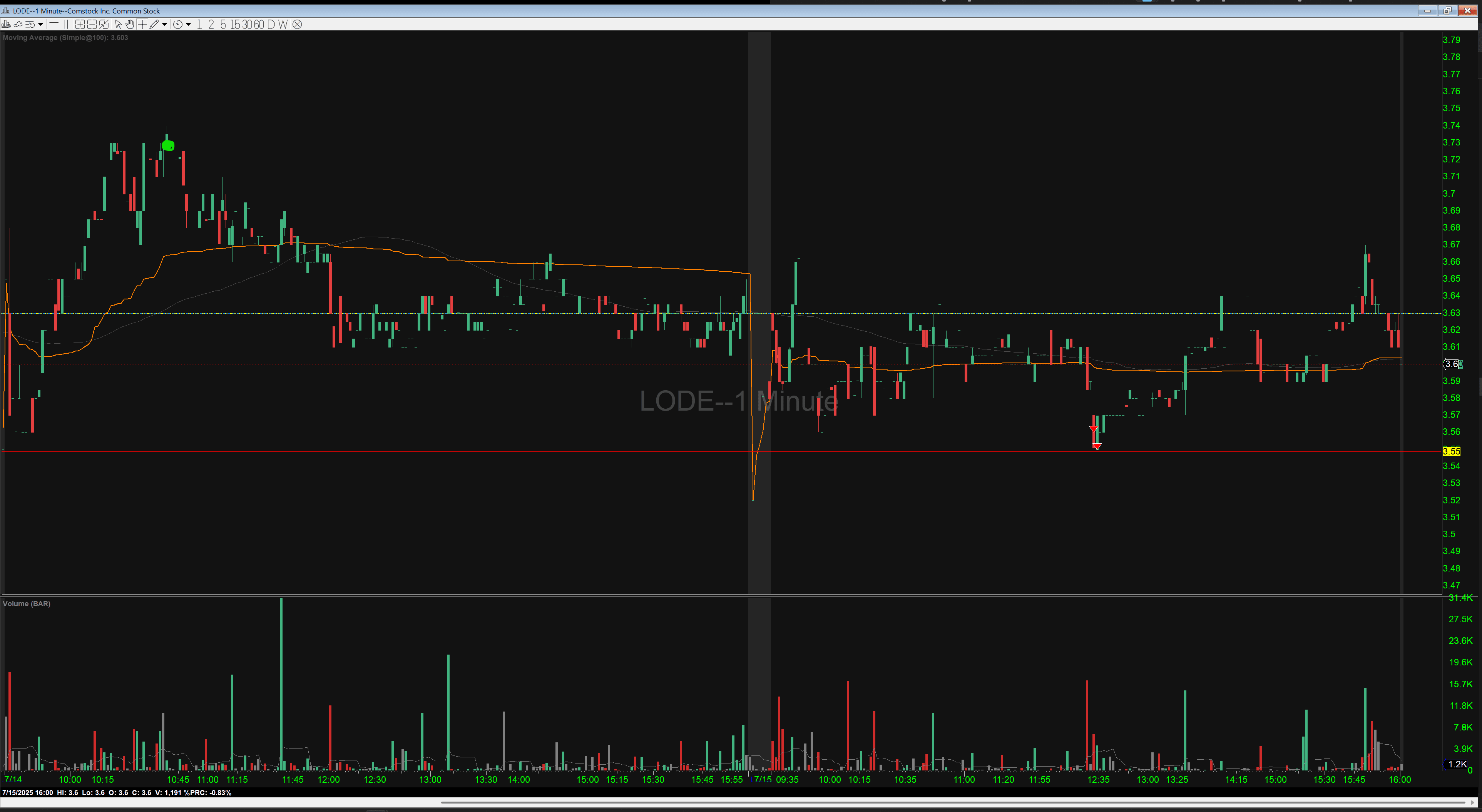The image size is (1482, 812).
Task: Toggle the crosshair cursor tool
Action: tap(142, 24)
